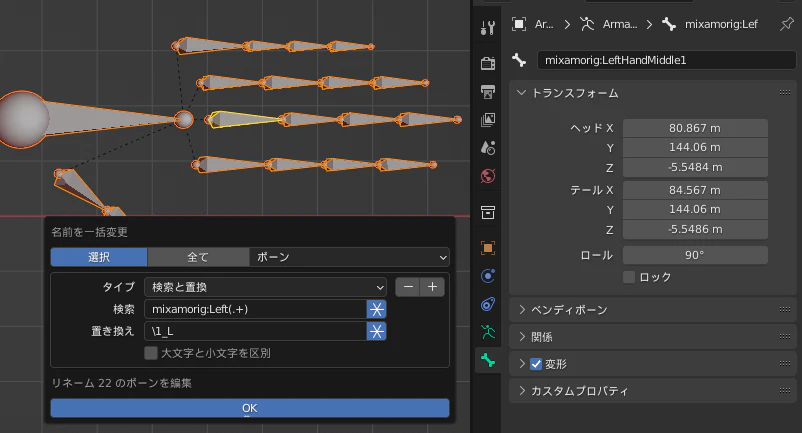Toggle the pin icon in properties header
The width and height of the screenshot is (802, 433).
click(787, 24)
